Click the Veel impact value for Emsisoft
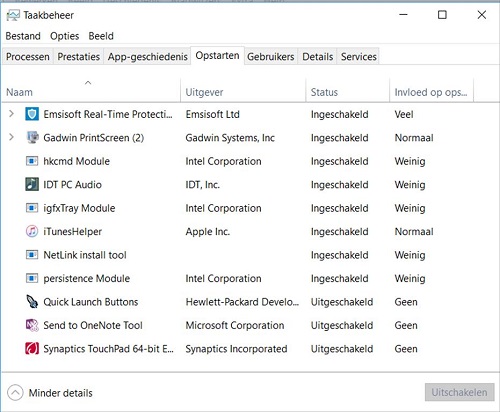The height and width of the screenshot is (412, 500). pos(404,114)
